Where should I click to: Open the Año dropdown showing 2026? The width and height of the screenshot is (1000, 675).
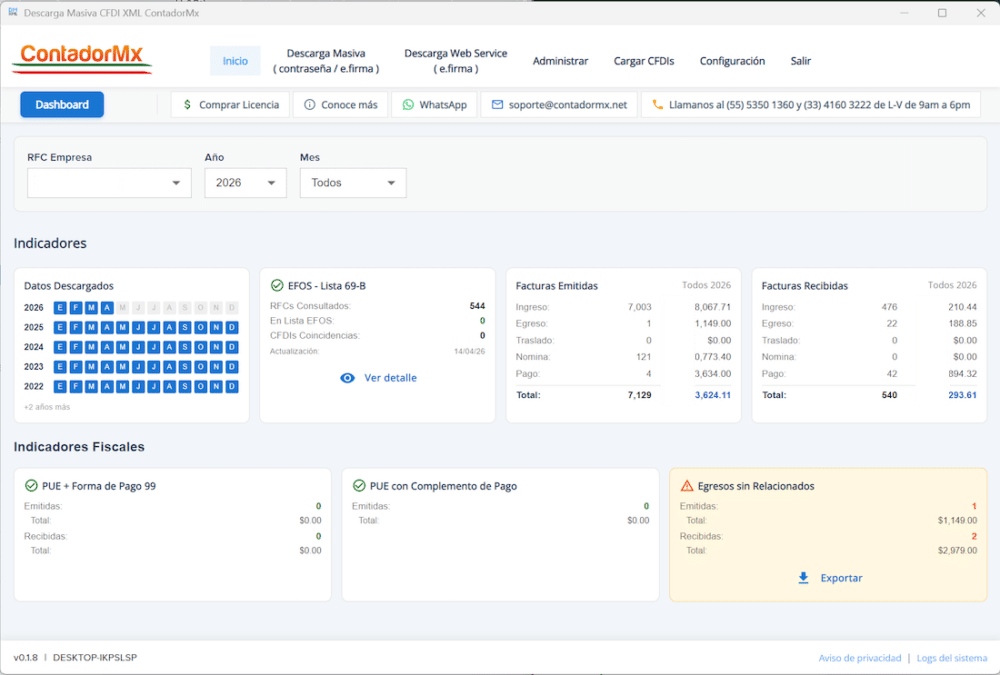tap(245, 183)
